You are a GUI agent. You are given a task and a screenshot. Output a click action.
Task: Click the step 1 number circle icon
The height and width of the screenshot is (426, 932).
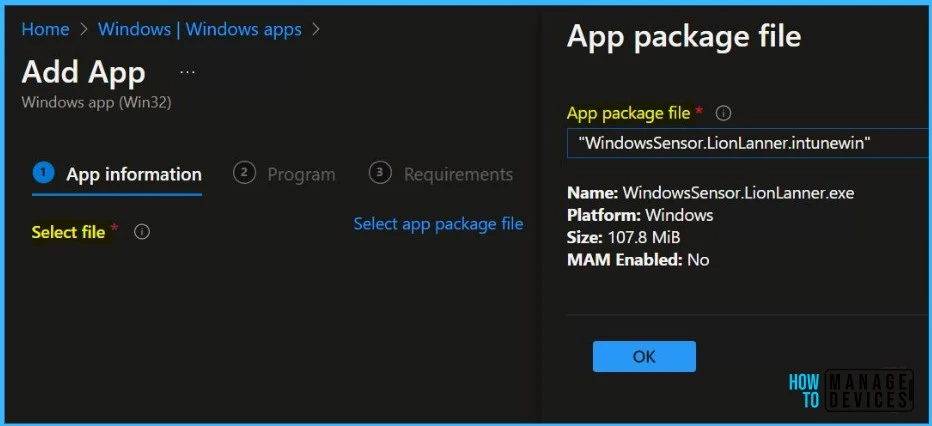click(x=43, y=173)
